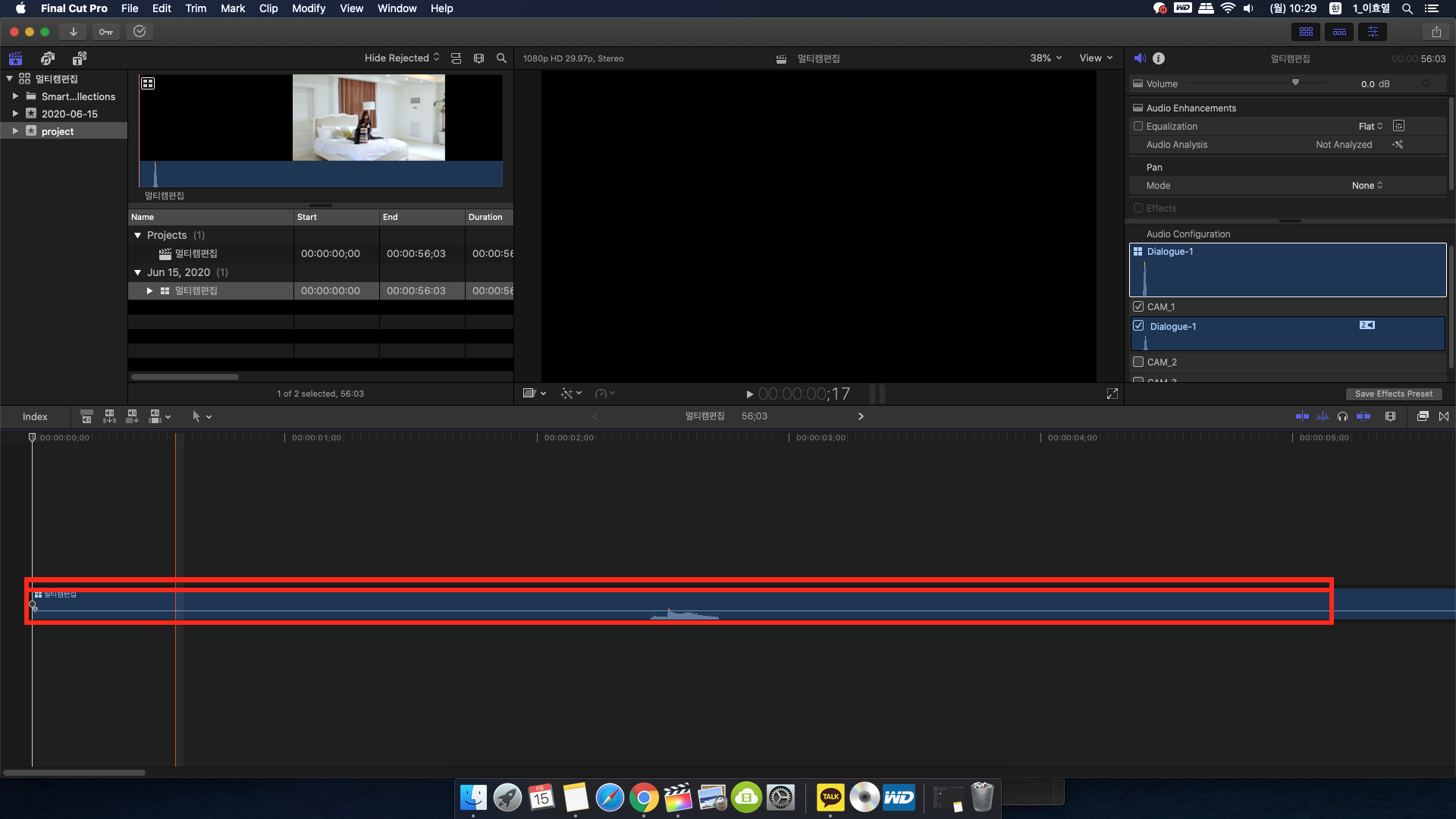
Task: Click the browser search magnifier icon
Action: click(501, 58)
